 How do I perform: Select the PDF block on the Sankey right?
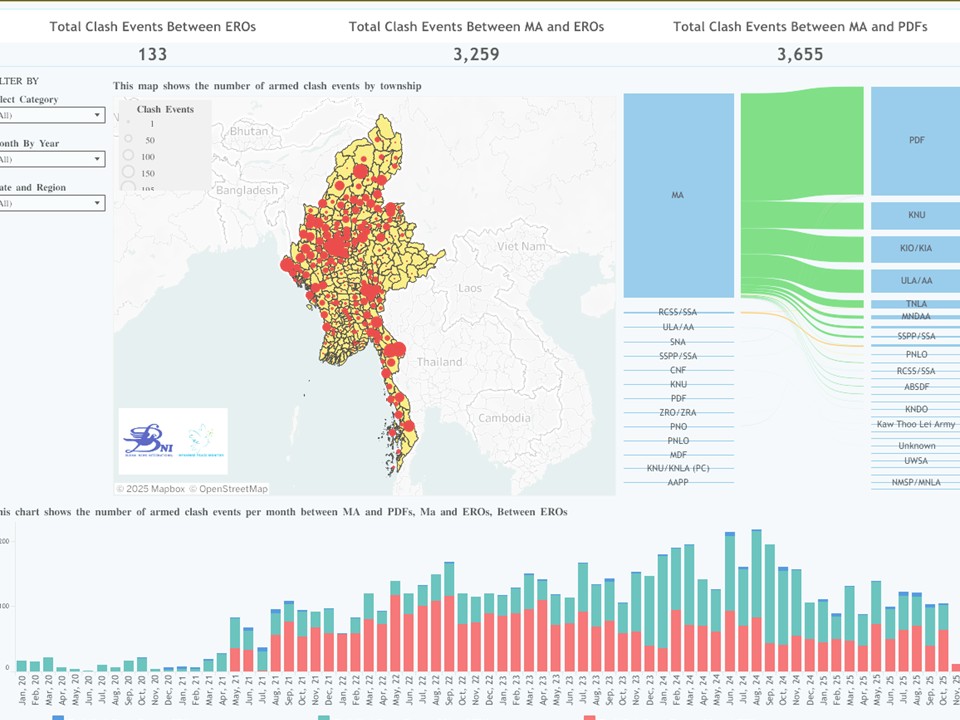pos(915,140)
